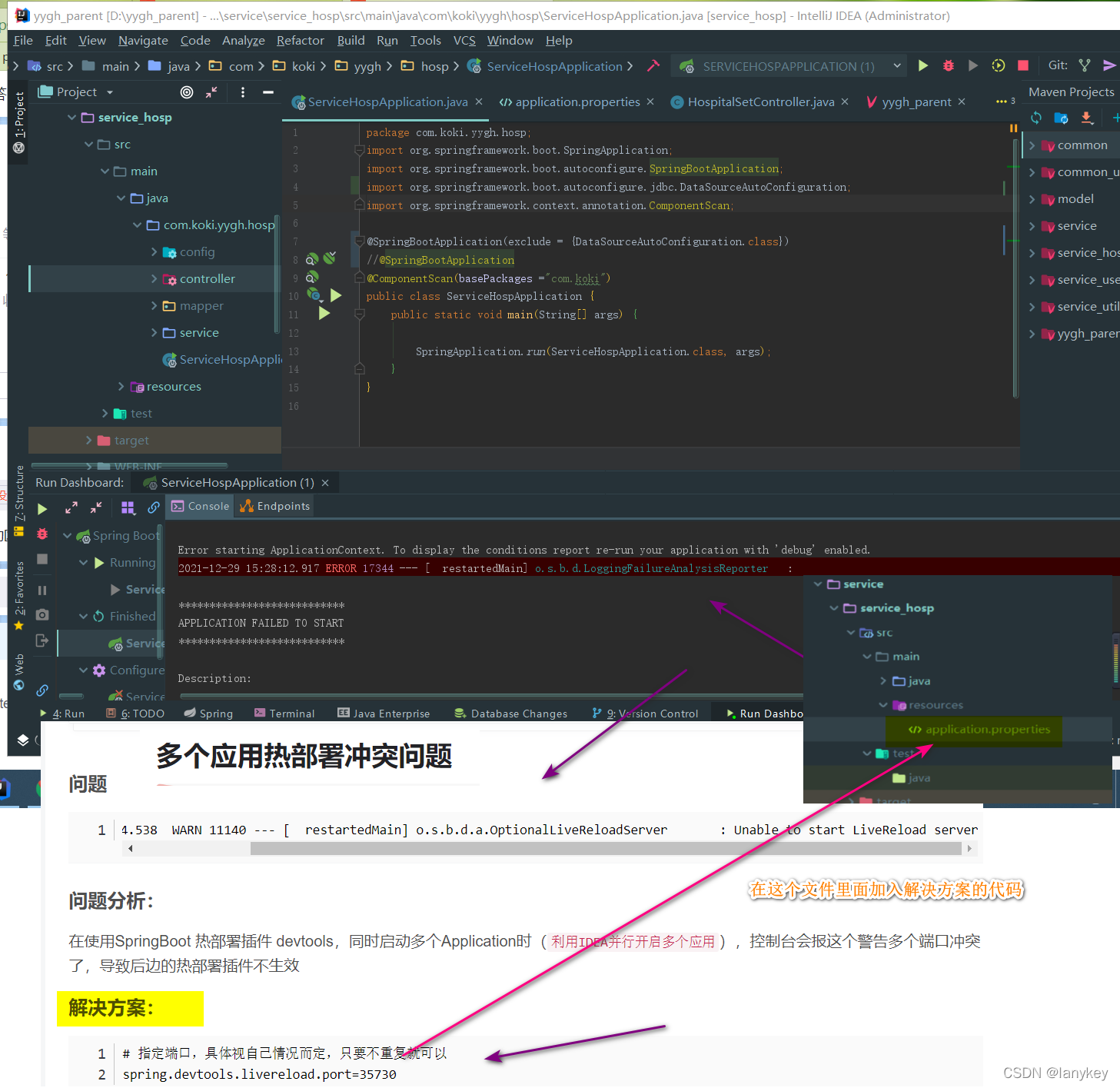The width and height of the screenshot is (1120, 1088).
Task: Click the profiler run icon in toolbar
Action: [999, 66]
